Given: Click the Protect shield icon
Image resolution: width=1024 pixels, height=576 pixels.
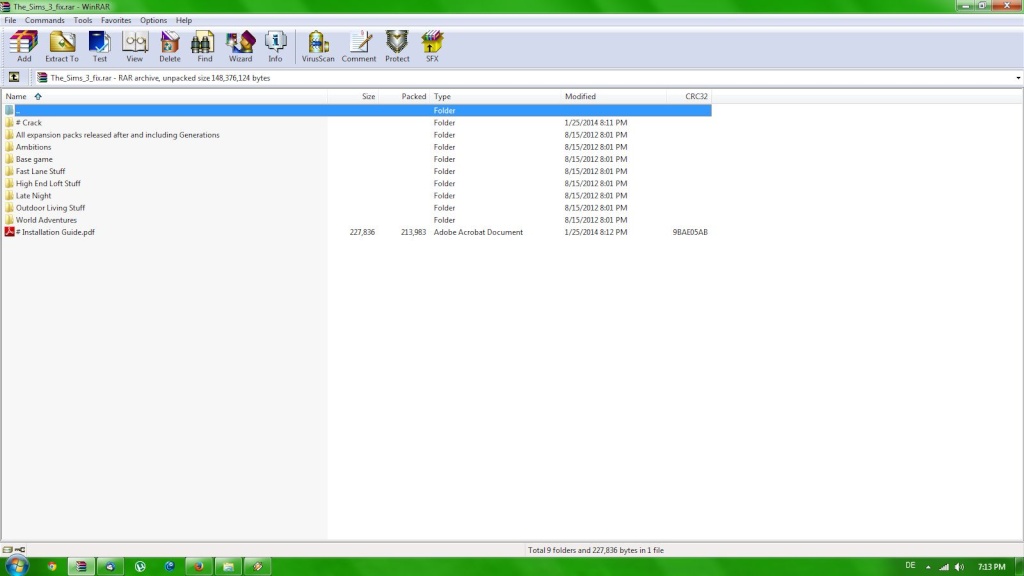Looking at the screenshot, I should [x=397, y=46].
